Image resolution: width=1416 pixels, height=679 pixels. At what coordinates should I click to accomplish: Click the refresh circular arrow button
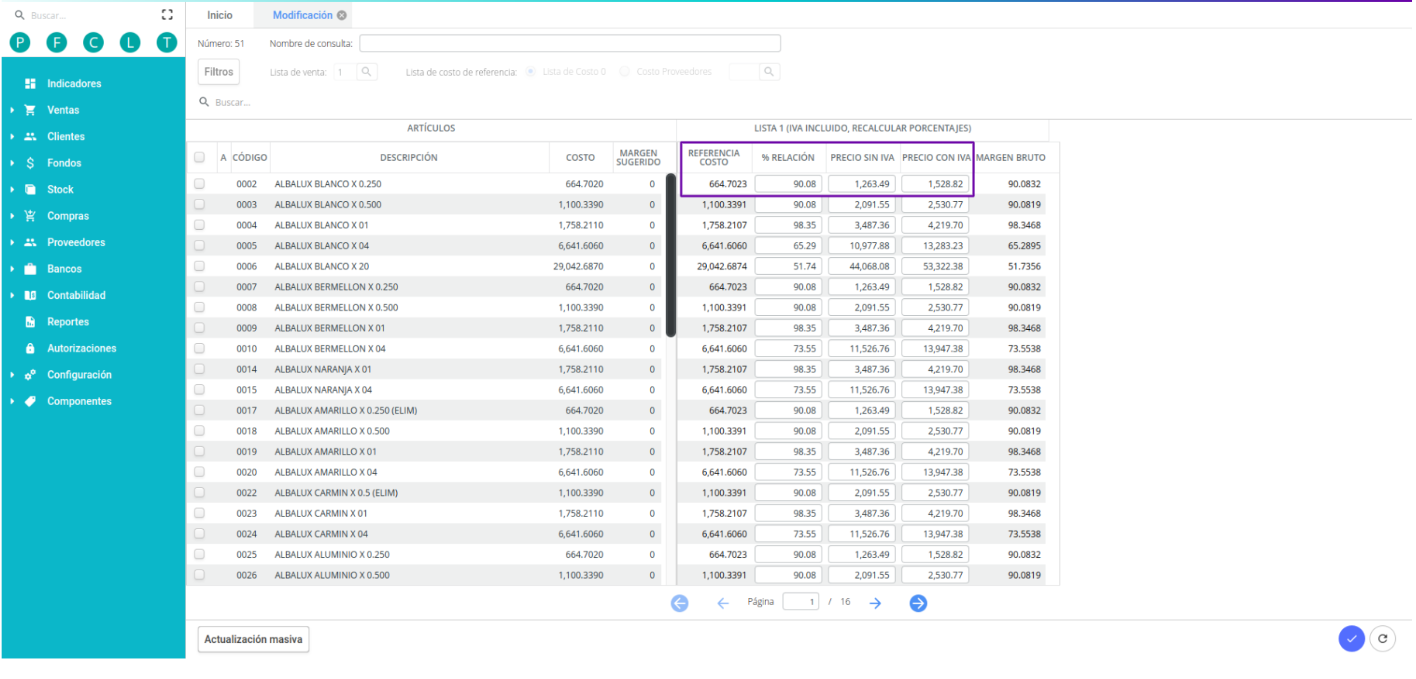[1383, 638]
